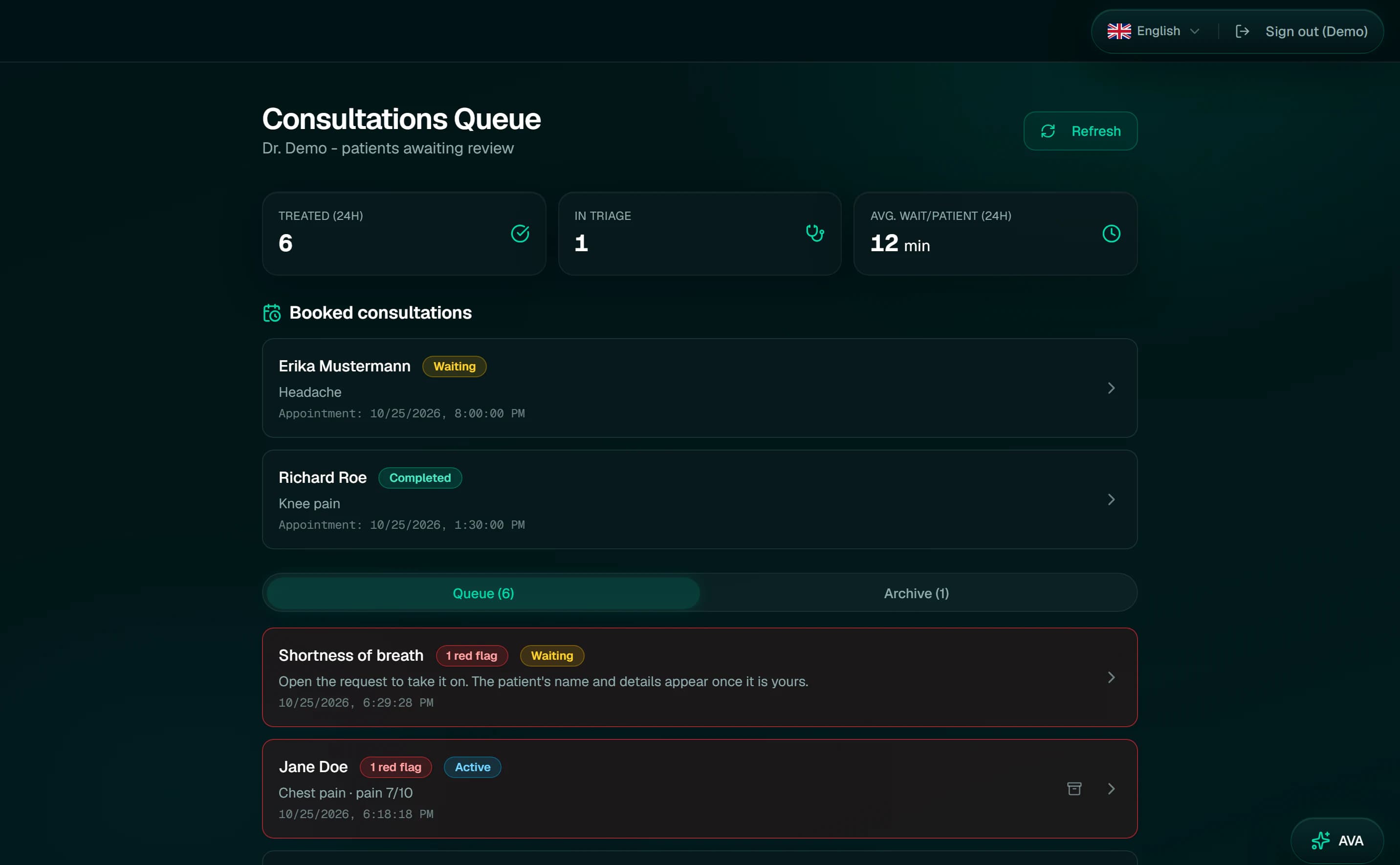
Task: Click the clock icon in Avg. Wait card
Action: [1111, 234]
